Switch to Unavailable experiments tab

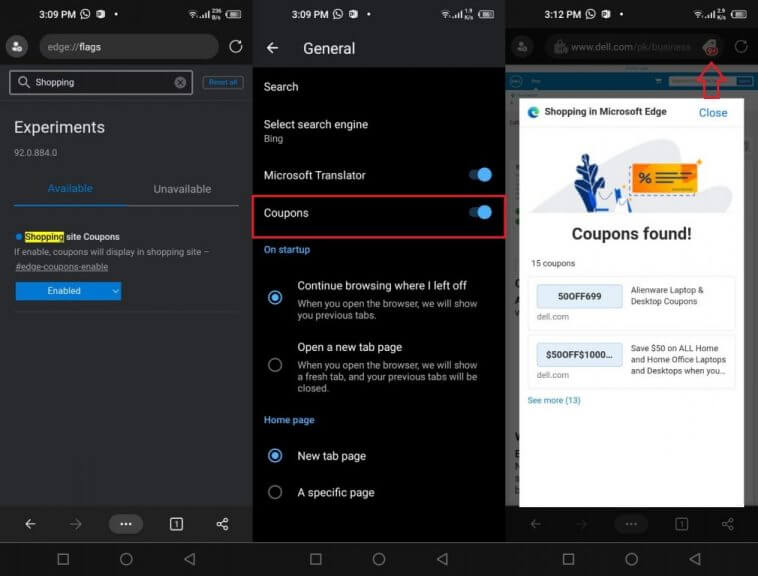(x=182, y=189)
